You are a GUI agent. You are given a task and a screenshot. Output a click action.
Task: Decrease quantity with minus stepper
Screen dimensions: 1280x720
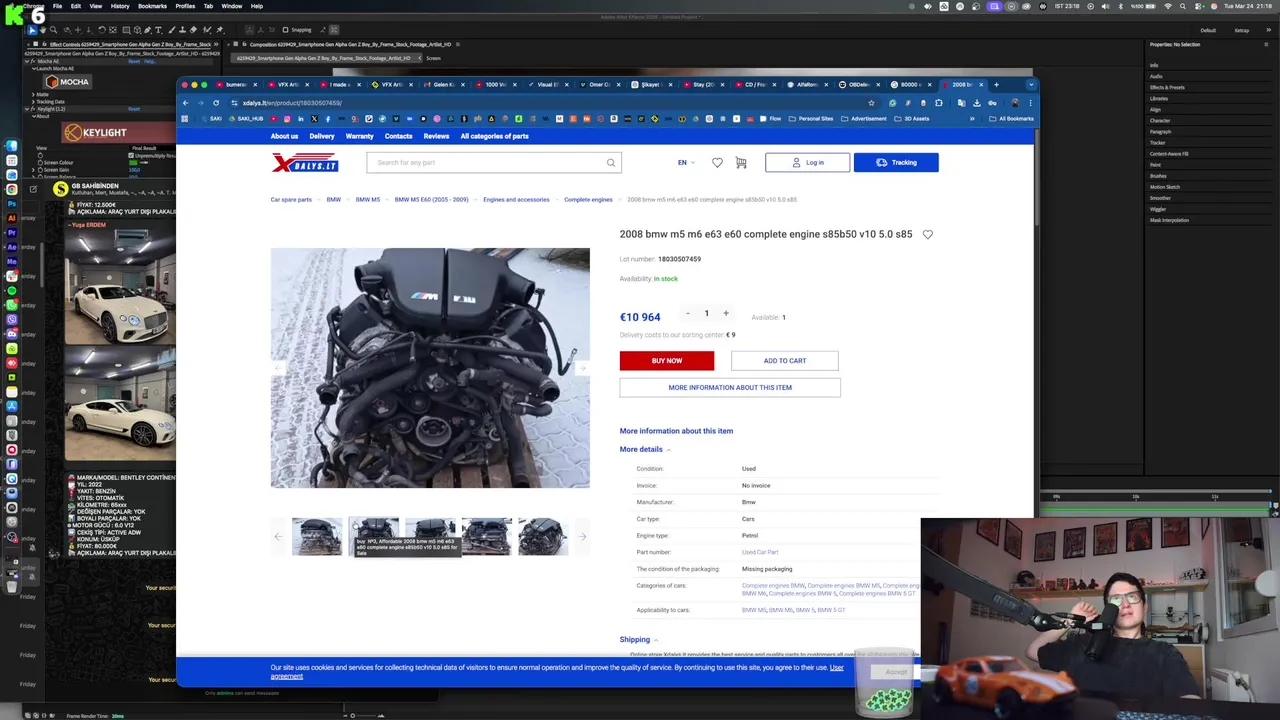tap(687, 313)
